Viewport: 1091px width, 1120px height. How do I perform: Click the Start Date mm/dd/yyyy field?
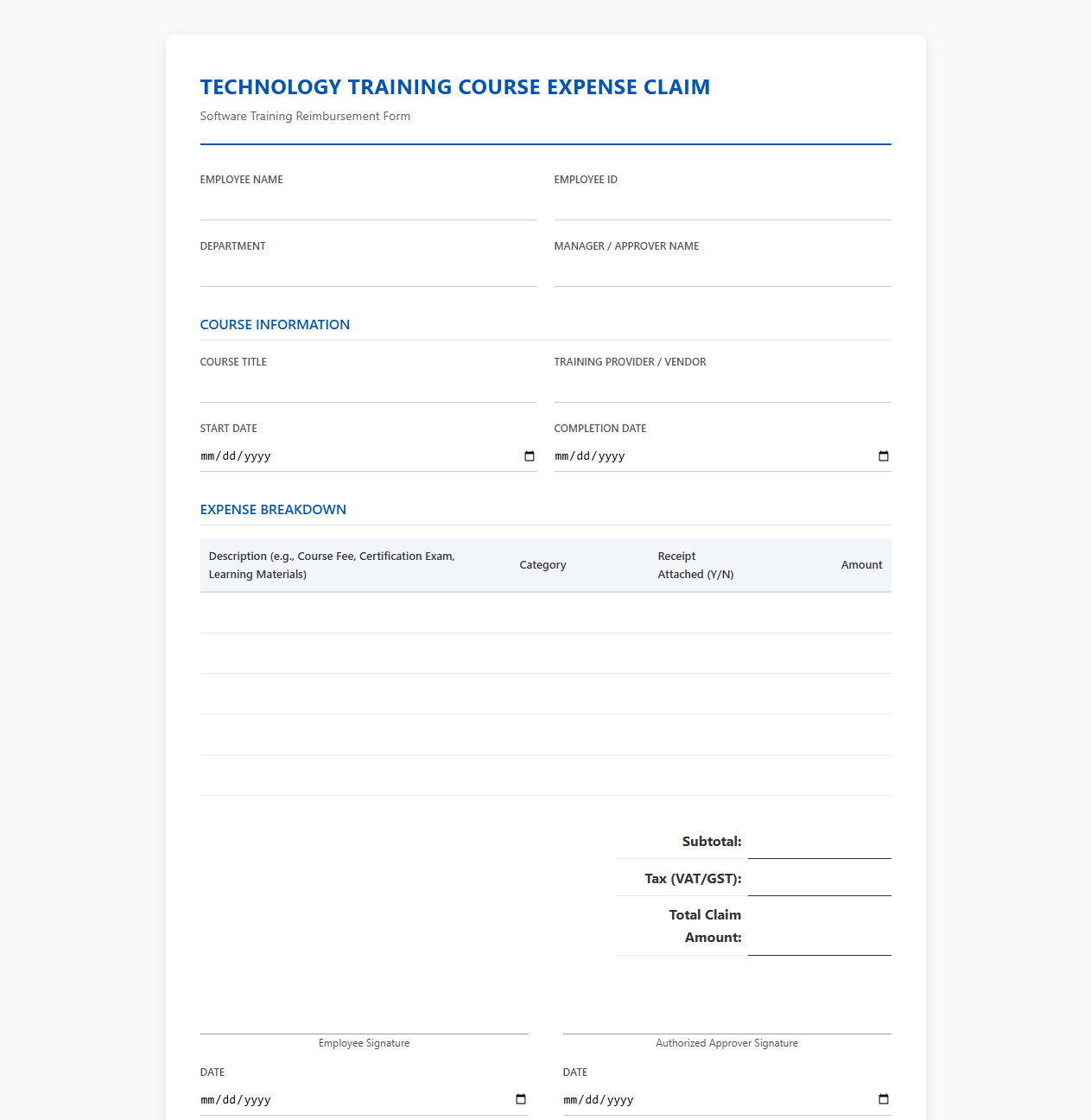point(369,456)
